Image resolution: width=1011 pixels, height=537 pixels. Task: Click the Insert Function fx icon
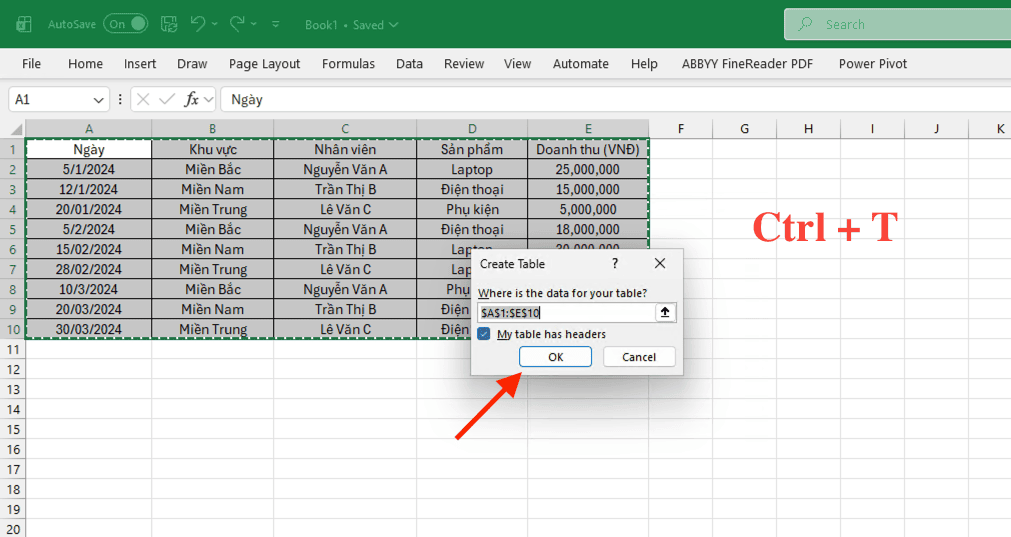point(191,99)
